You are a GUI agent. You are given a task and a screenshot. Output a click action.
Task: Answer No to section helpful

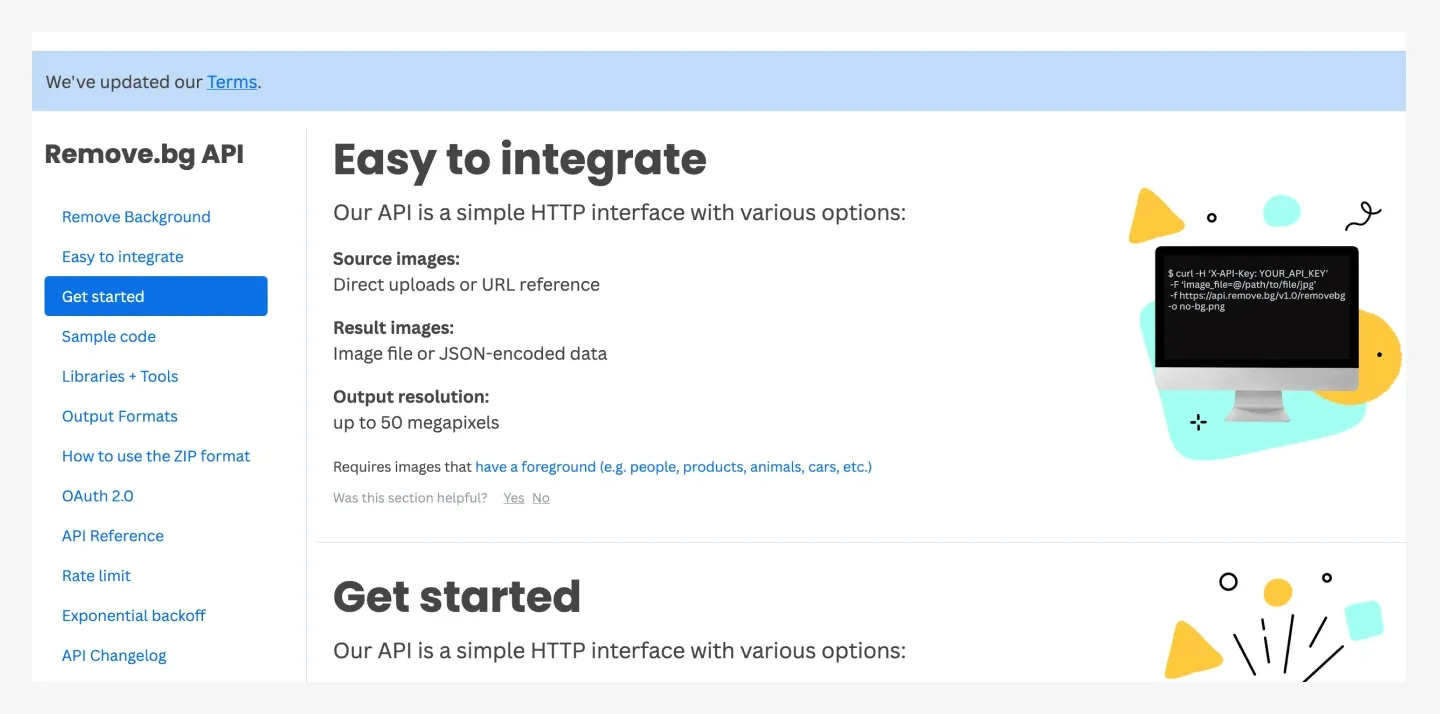pos(541,498)
